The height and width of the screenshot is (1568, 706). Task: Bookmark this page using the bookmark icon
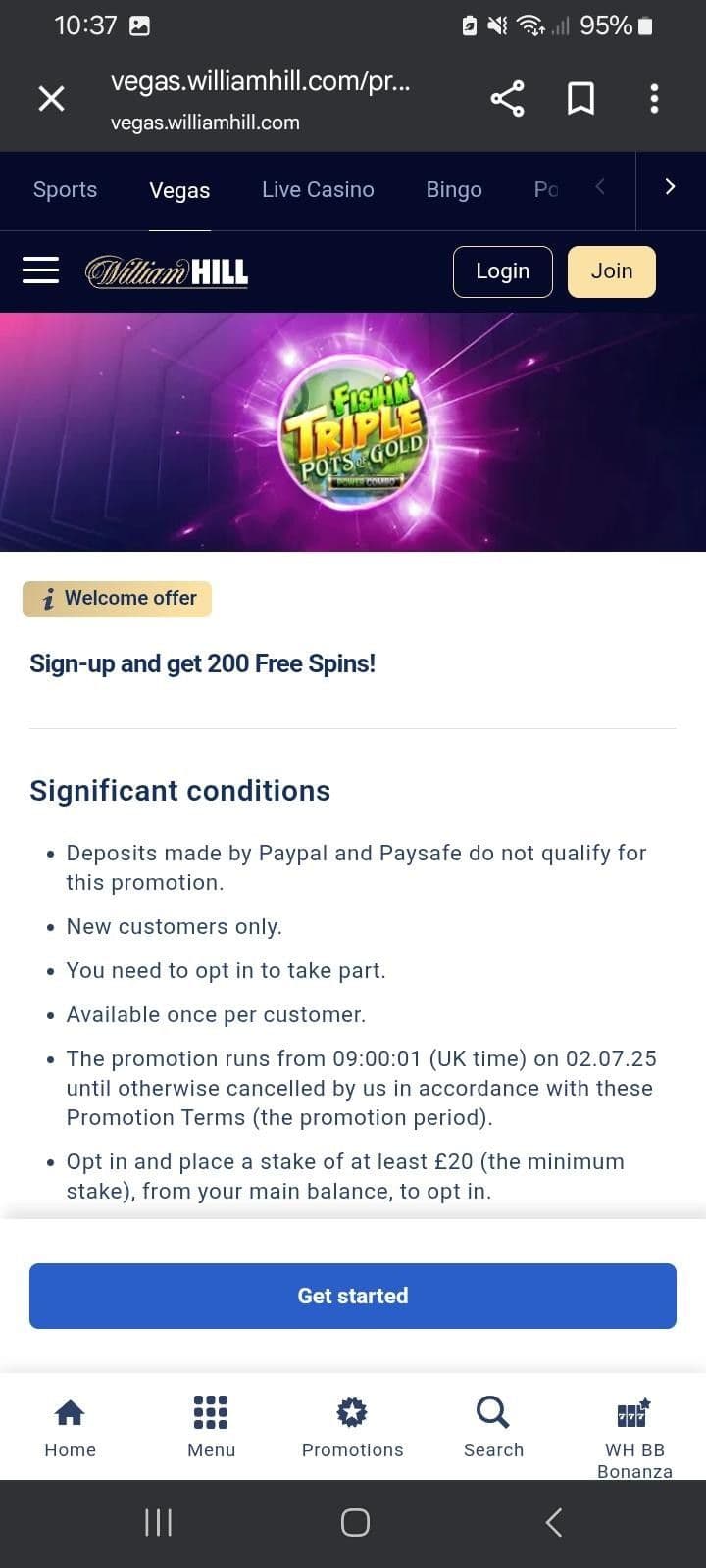(580, 98)
